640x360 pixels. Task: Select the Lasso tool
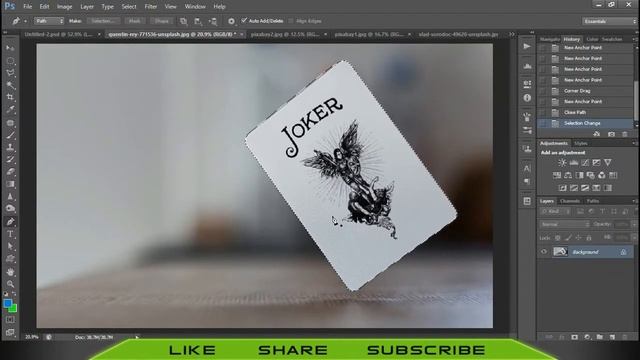point(10,73)
